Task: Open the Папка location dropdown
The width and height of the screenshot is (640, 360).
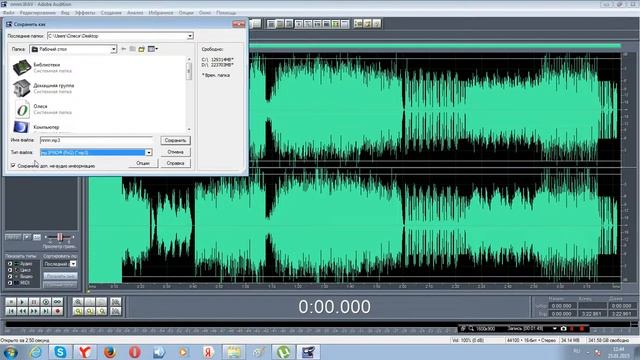Action: 113,49
